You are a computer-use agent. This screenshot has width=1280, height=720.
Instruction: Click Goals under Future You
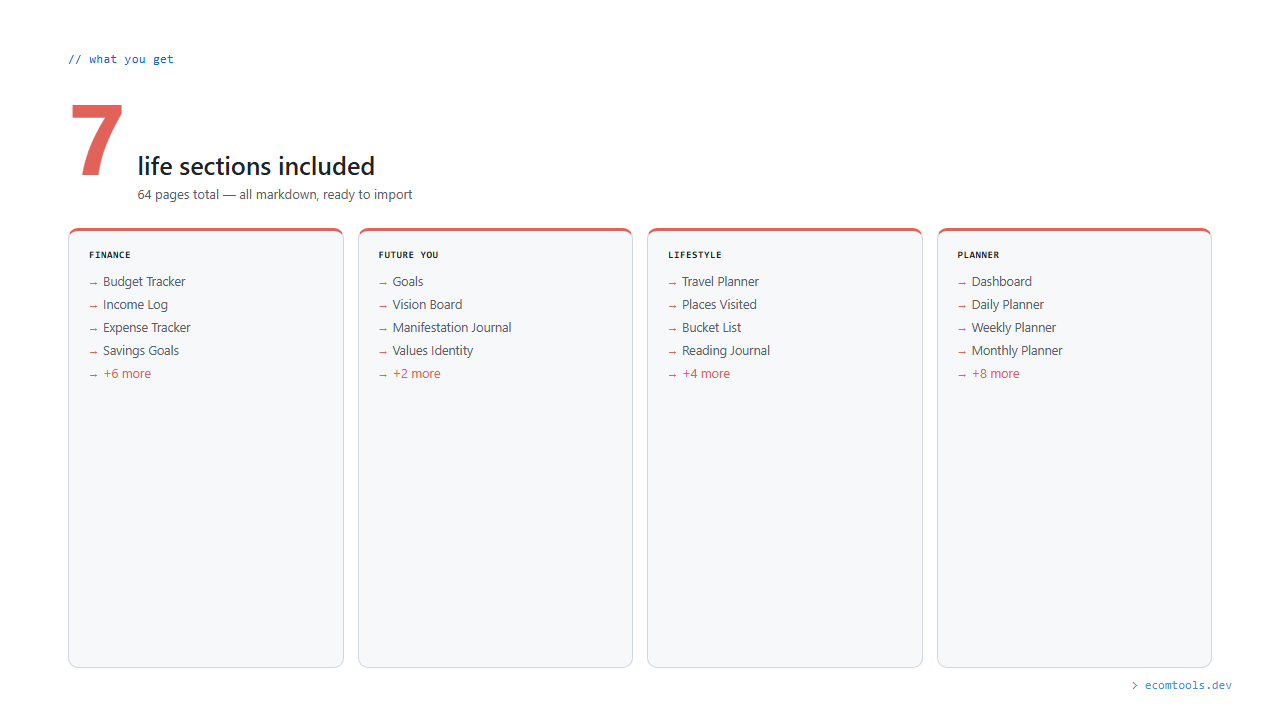pyautogui.click(x=408, y=282)
